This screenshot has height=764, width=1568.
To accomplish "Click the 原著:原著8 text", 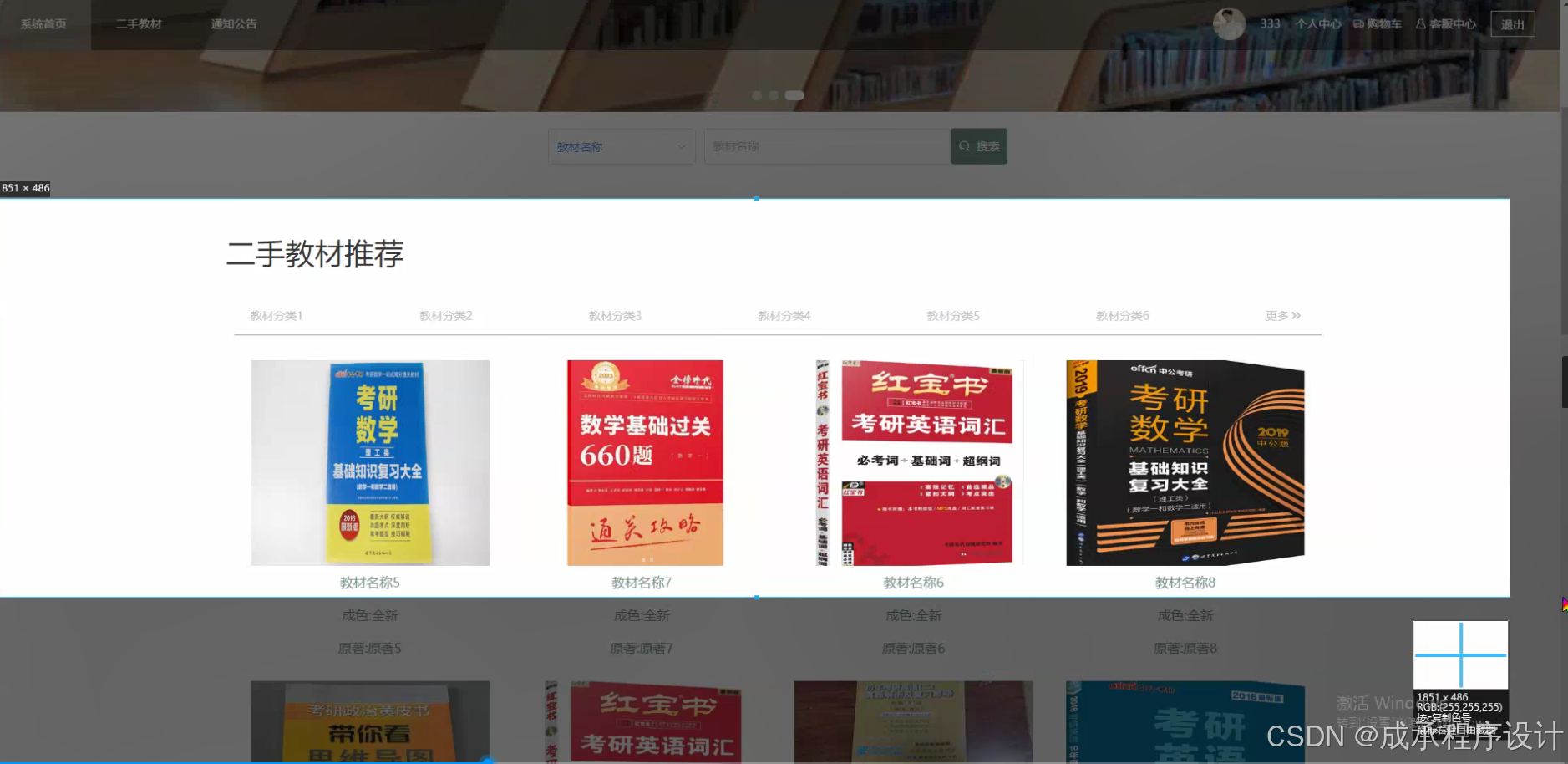I will click(1185, 648).
